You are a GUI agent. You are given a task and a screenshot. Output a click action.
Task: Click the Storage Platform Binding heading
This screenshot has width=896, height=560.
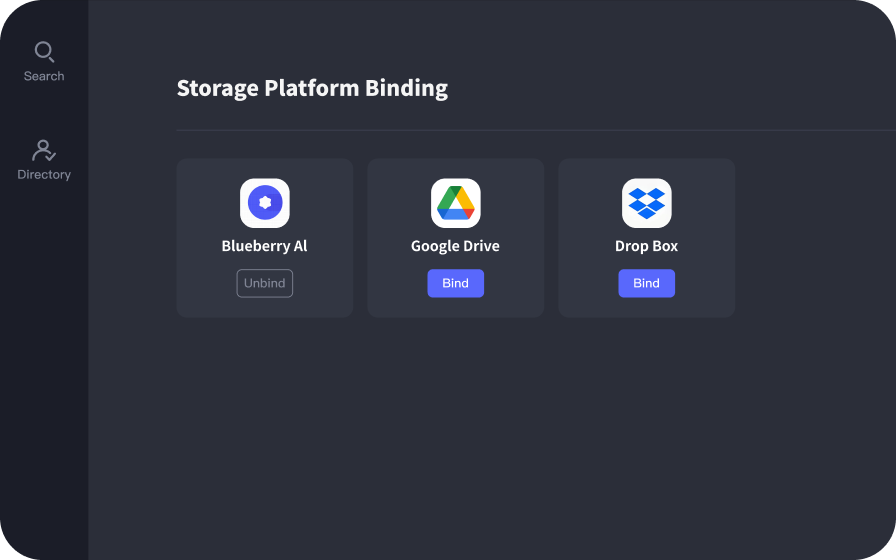point(312,88)
